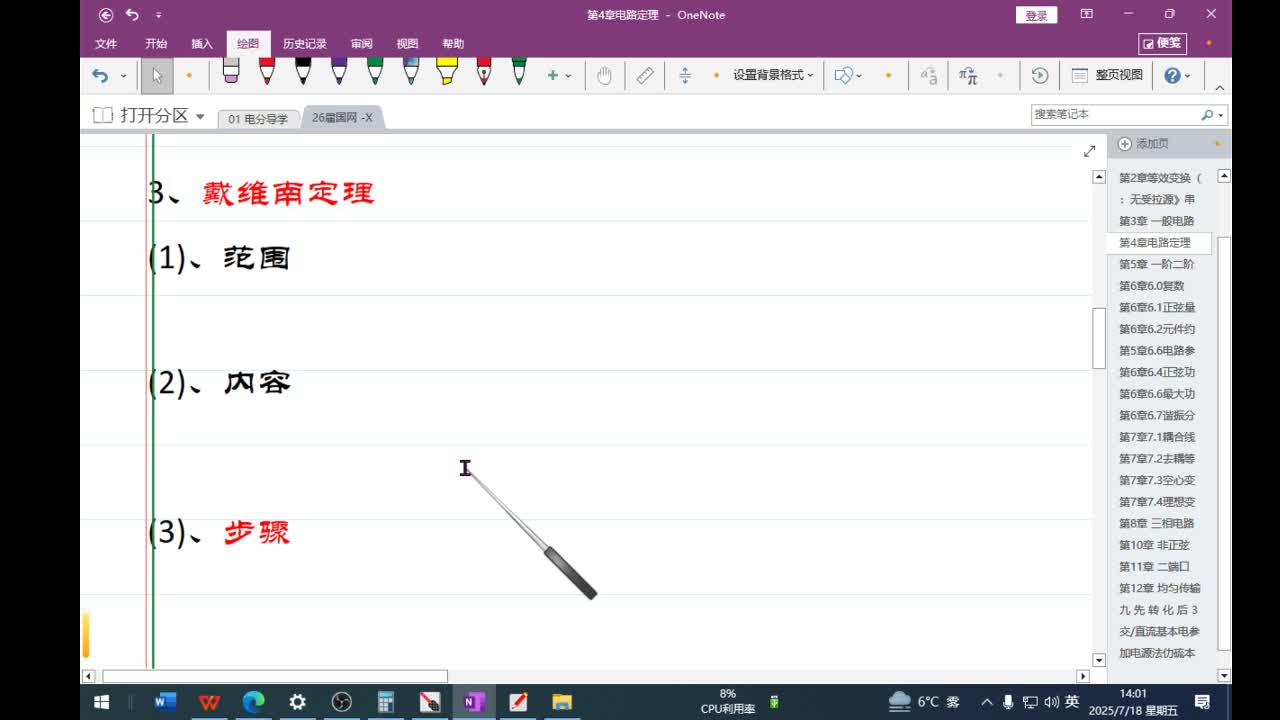This screenshot has width=1280, height=720.
Task: Click the Ink to Math icon
Action: coord(968,76)
